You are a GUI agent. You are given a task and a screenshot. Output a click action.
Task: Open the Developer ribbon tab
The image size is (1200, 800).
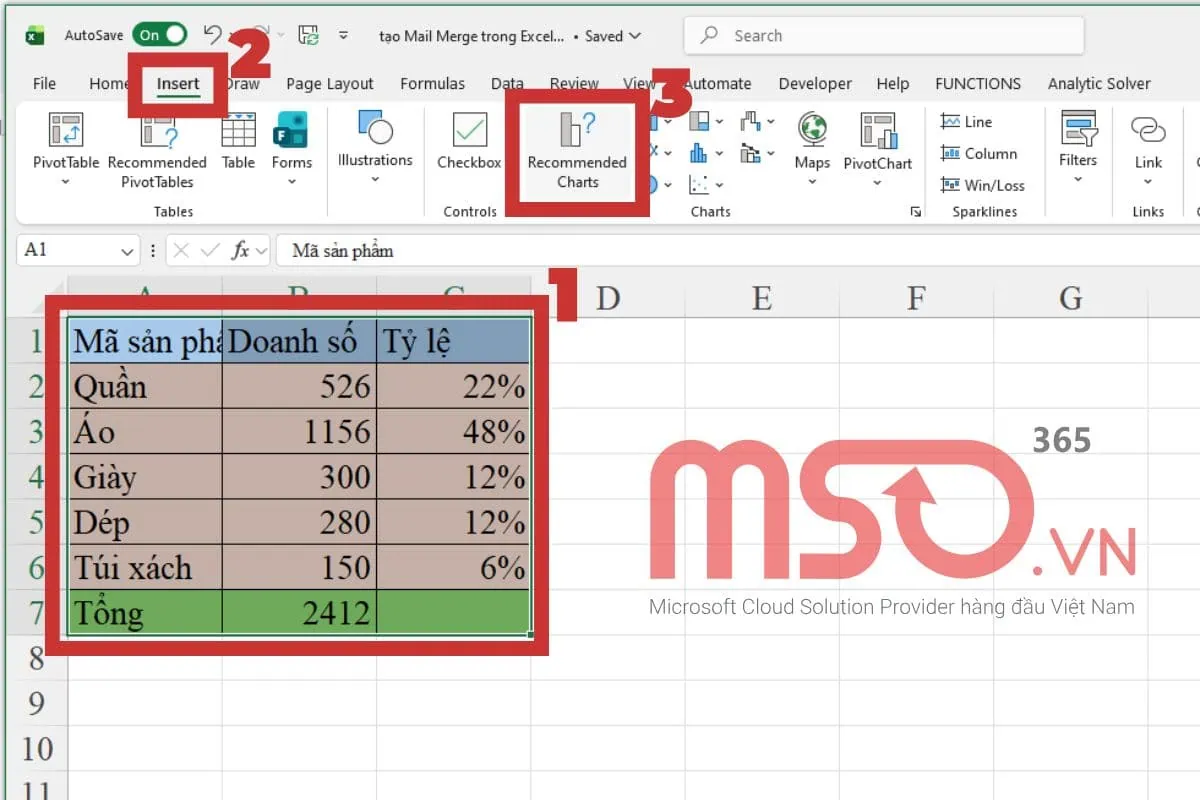(815, 83)
